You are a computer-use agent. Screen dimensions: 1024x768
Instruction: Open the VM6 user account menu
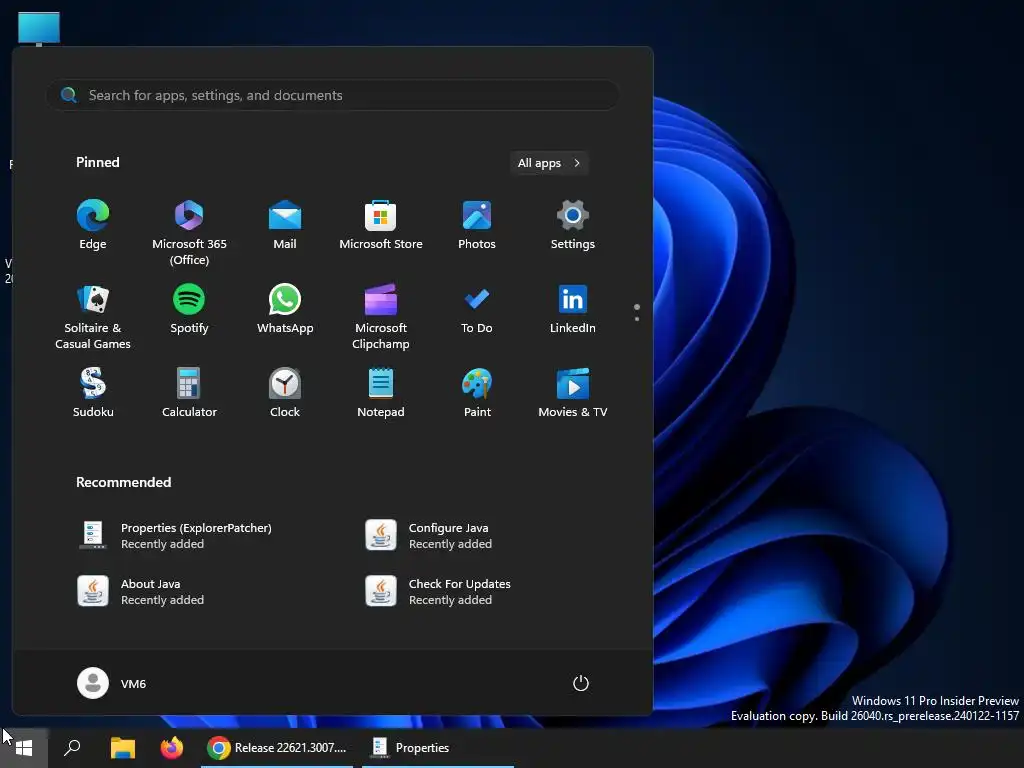112,683
